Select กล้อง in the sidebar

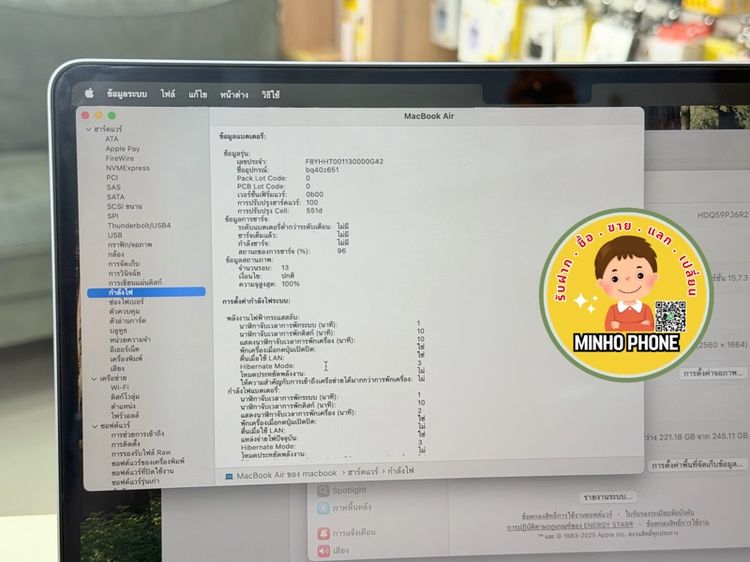[116, 254]
